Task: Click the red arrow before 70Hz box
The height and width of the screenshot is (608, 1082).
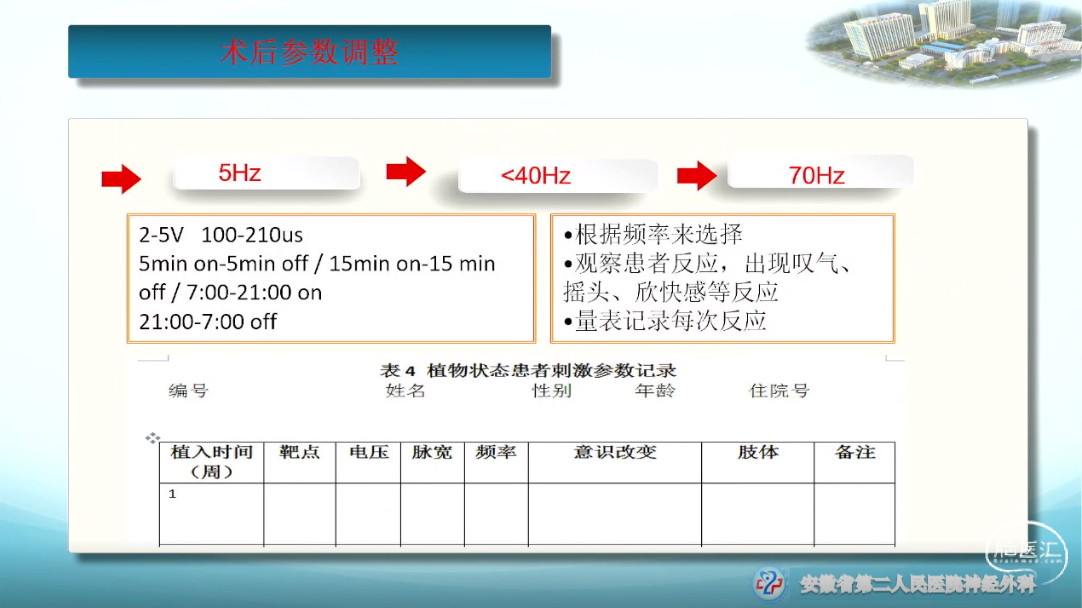Action: click(x=697, y=177)
